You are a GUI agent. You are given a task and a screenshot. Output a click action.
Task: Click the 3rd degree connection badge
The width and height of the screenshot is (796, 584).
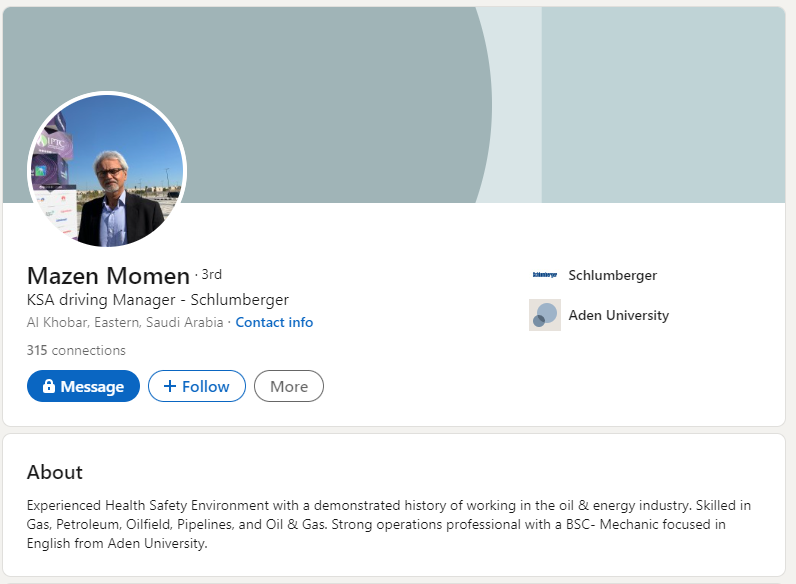pos(212,274)
